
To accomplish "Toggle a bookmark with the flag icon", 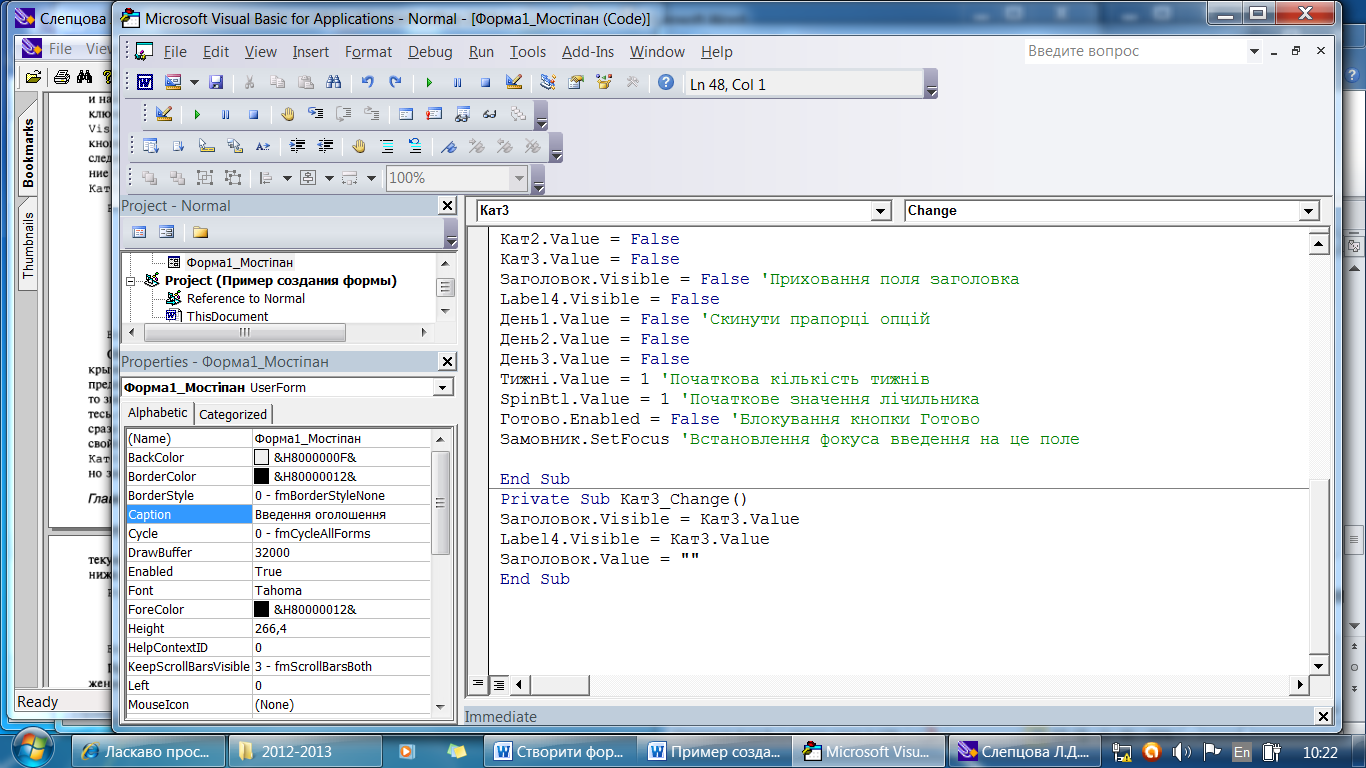I will pyautogui.click(x=449, y=146).
